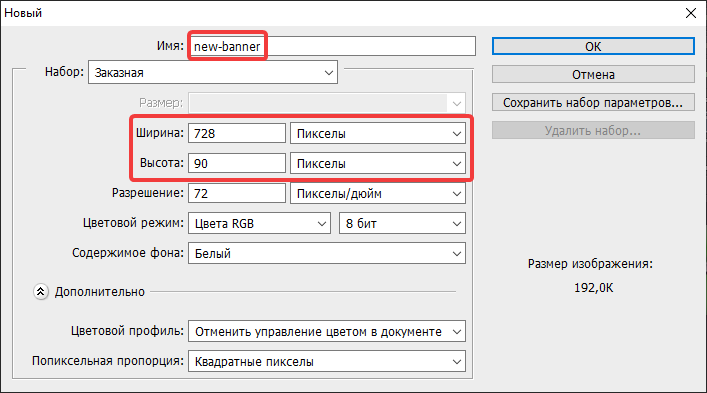Open the Содержимое фона dropdown Белый

pos(327,253)
